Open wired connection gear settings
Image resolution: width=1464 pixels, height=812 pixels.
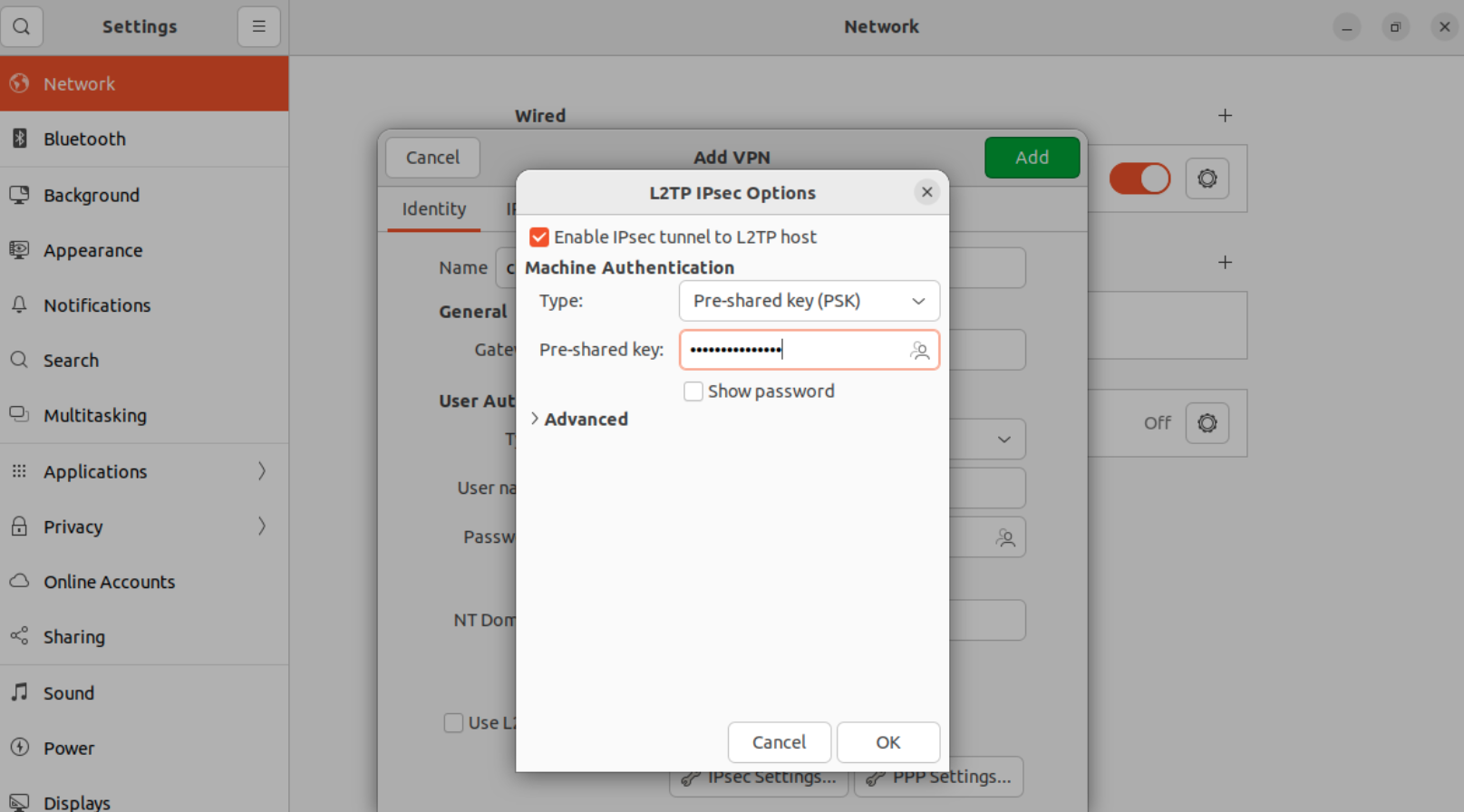coord(1207,179)
